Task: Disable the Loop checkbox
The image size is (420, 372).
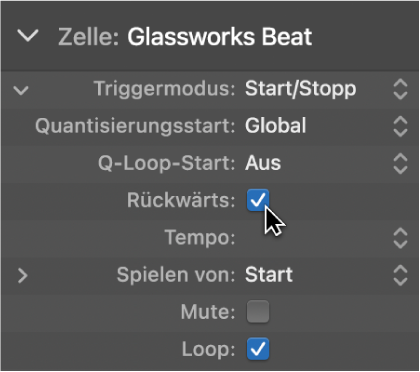Action: 258,349
